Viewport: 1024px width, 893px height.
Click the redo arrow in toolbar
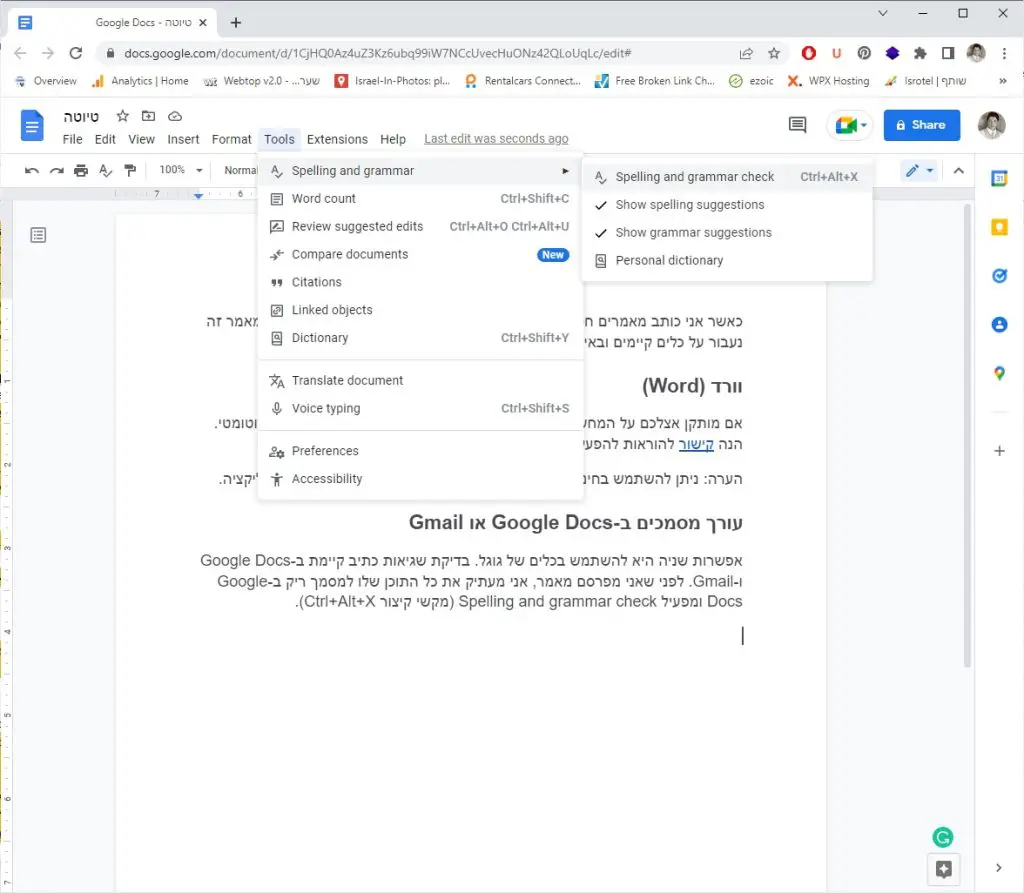pyautogui.click(x=57, y=170)
